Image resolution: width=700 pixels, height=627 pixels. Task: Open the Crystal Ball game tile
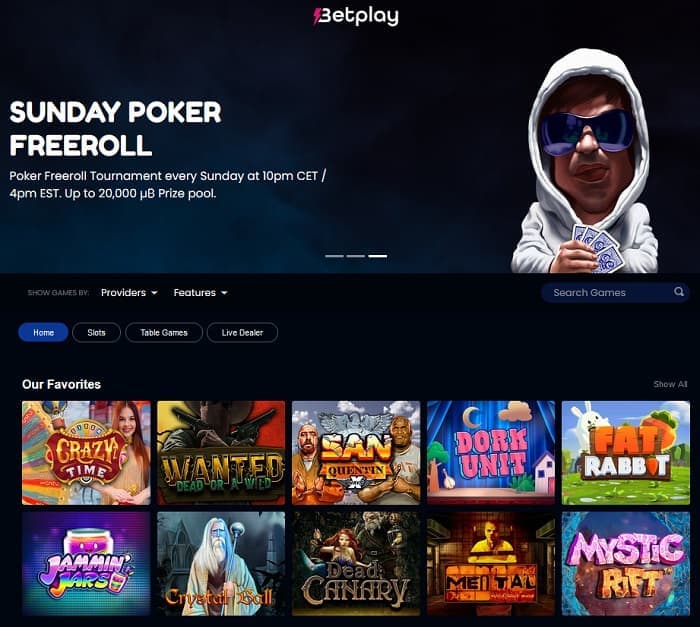coord(221,564)
